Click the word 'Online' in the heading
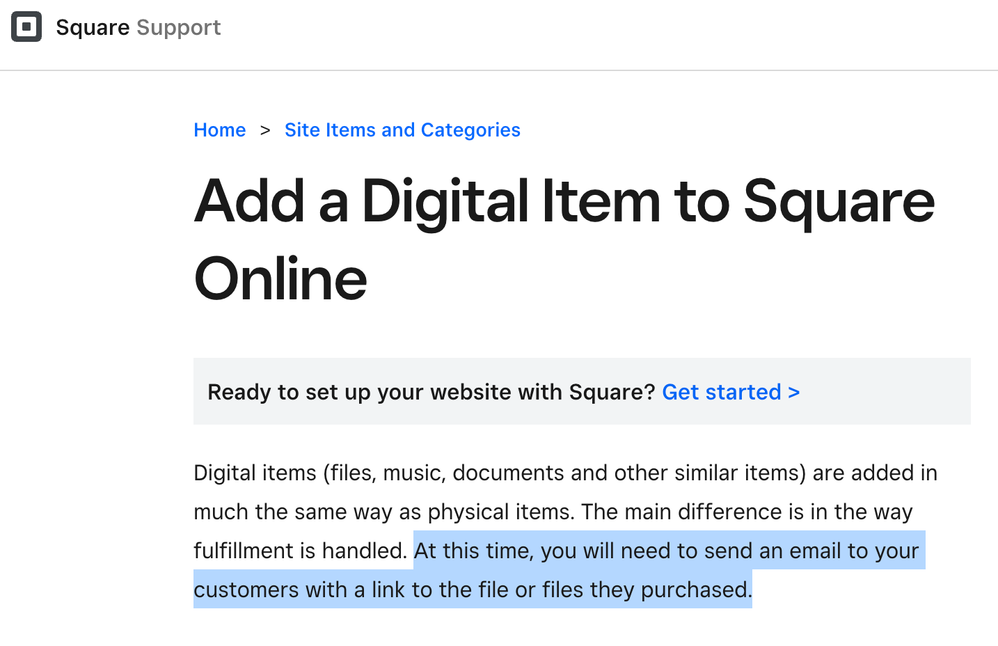 point(280,278)
